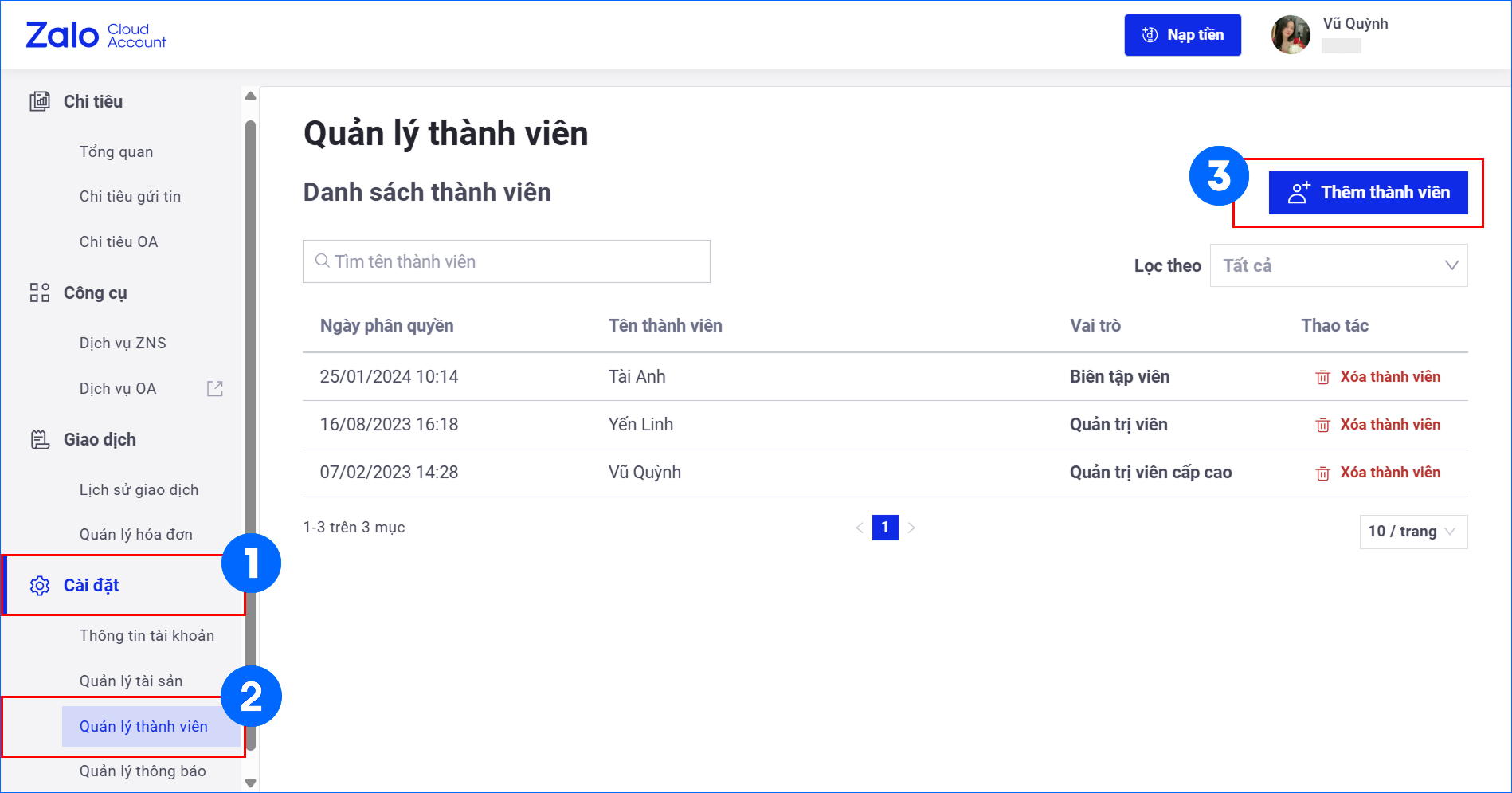
Task: Click the Giao dịch receipt icon
Action: click(40, 439)
